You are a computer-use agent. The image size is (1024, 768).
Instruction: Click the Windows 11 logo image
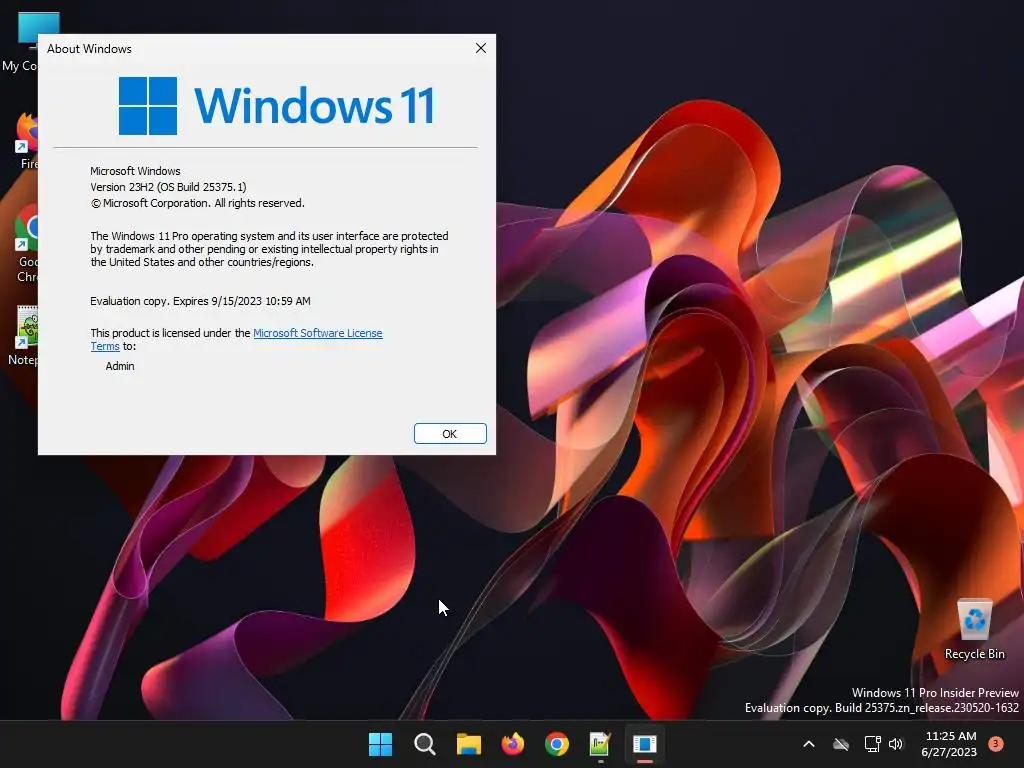pyautogui.click(x=276, y=105)
